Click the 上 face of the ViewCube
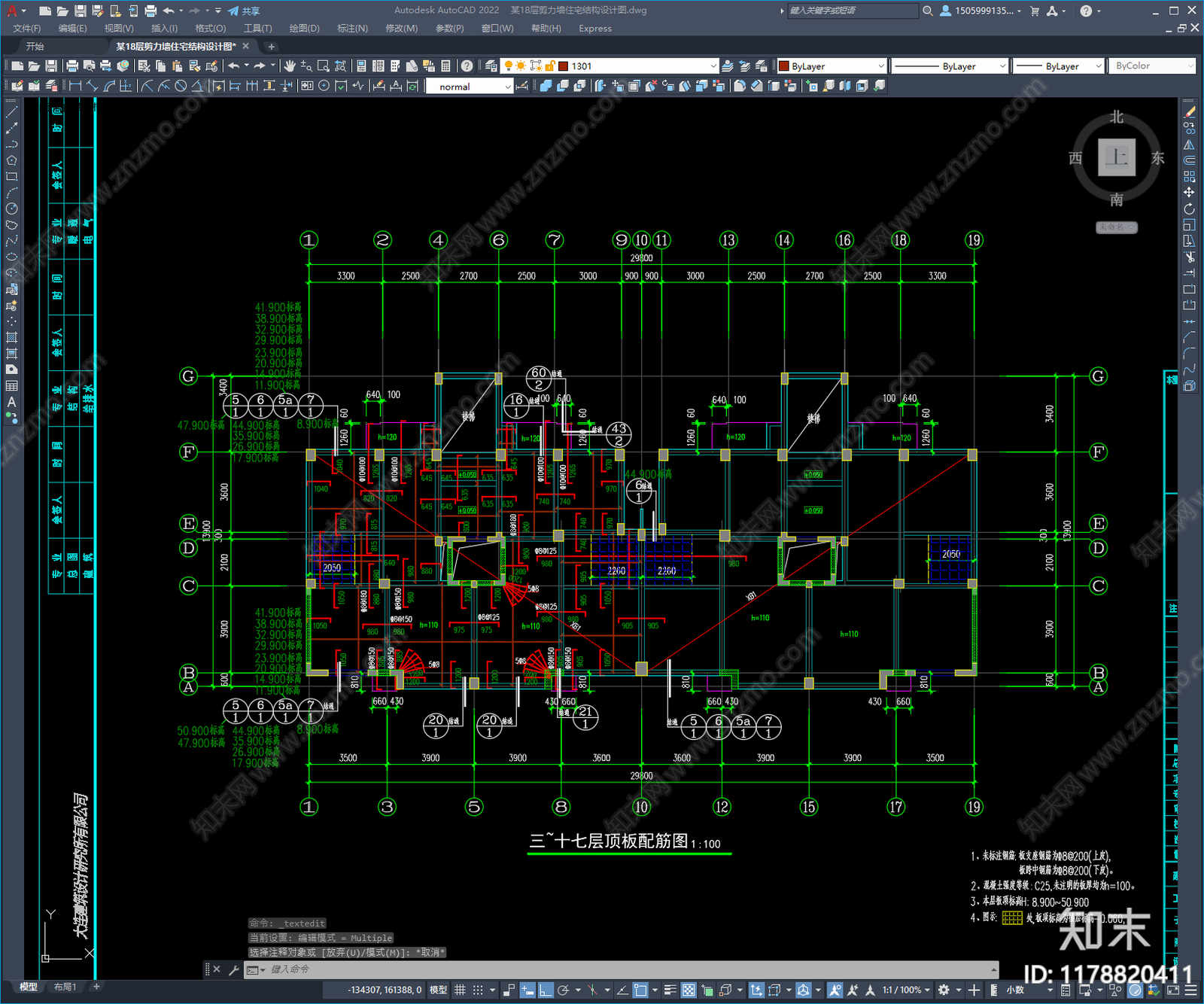 point(1117,157)
